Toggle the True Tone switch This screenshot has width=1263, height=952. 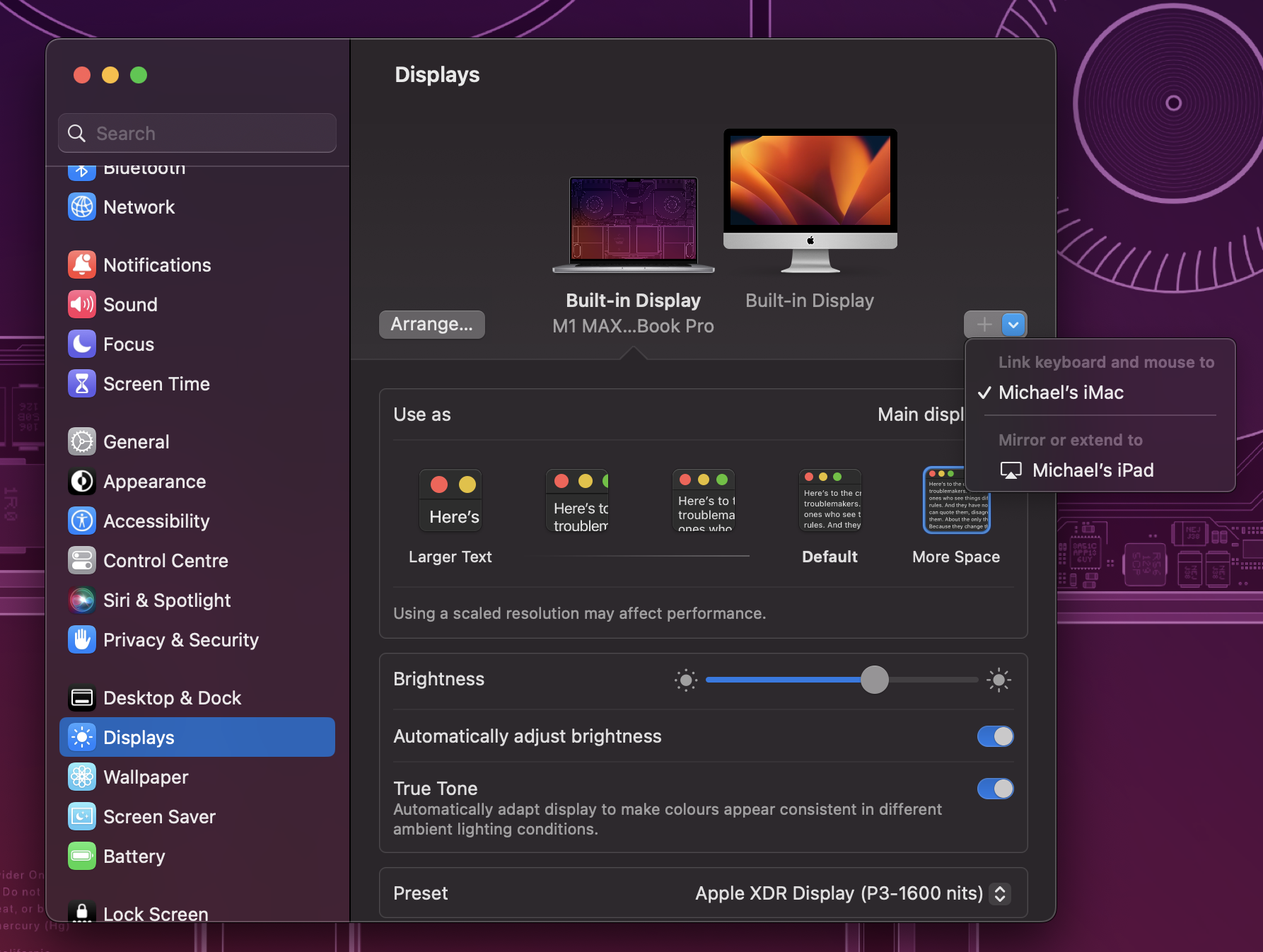point(995,788)
